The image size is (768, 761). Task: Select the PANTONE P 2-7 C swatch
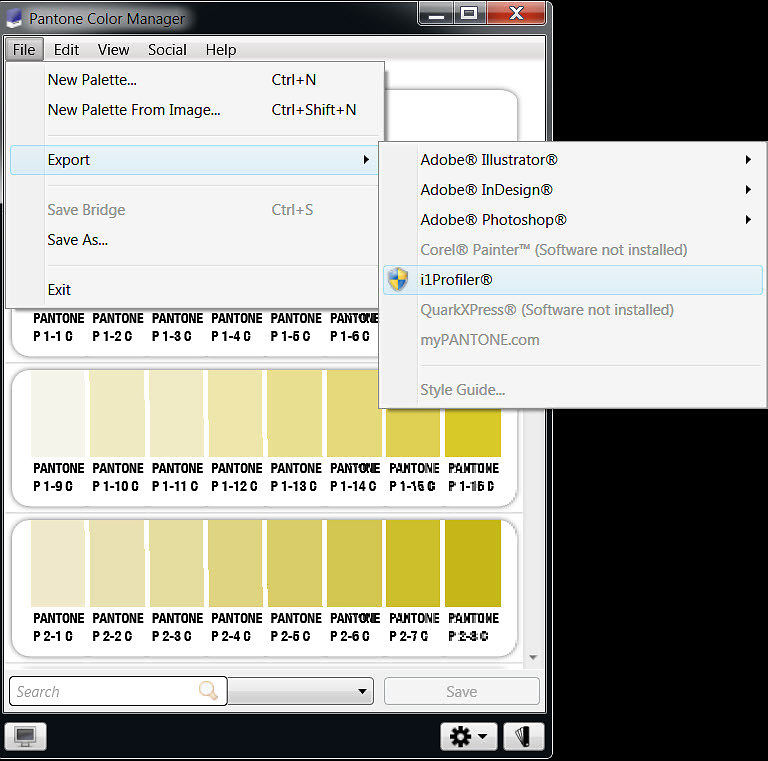point(413,581)
